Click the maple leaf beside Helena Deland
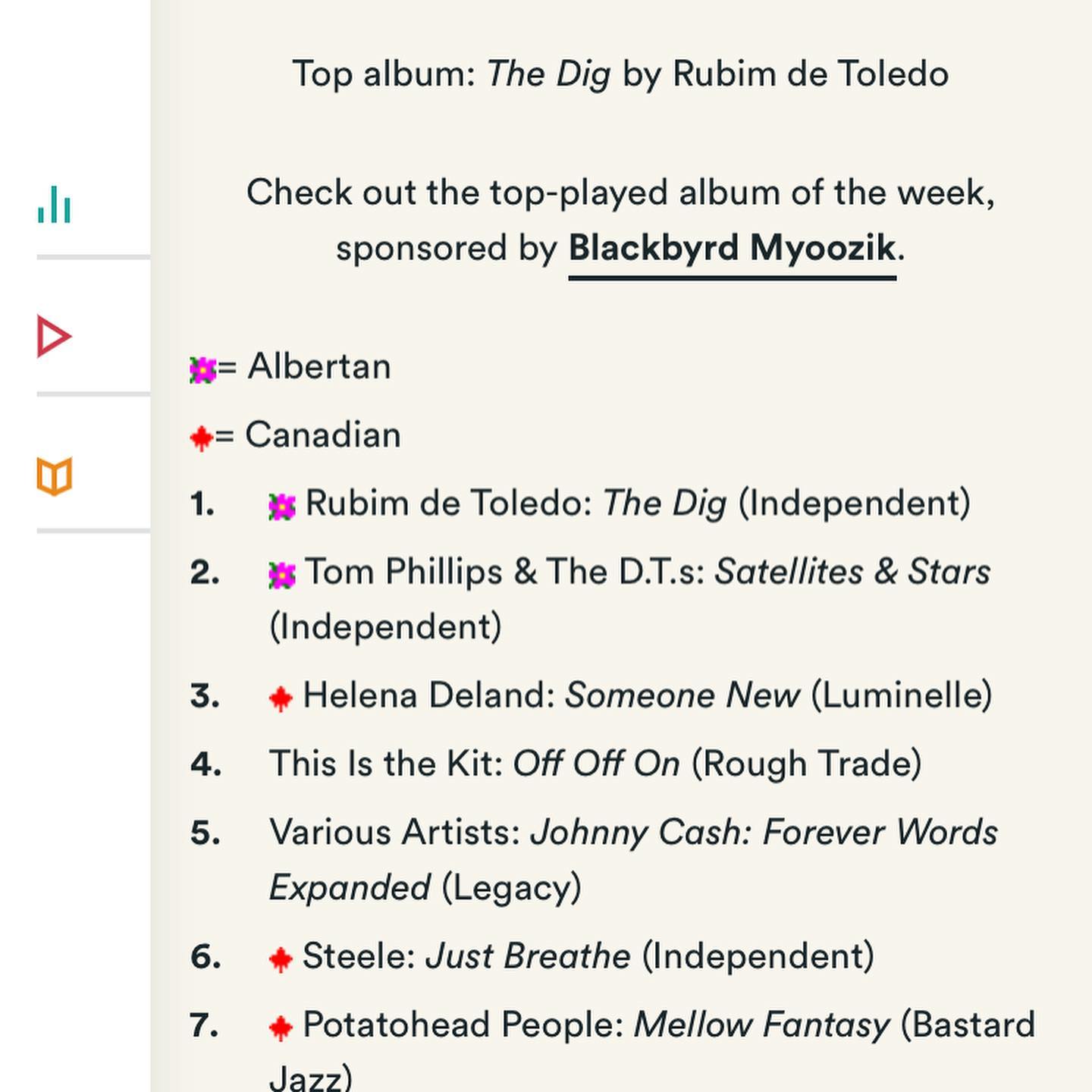Screen dimensions: 1092x1092 [x=281, y=698]
